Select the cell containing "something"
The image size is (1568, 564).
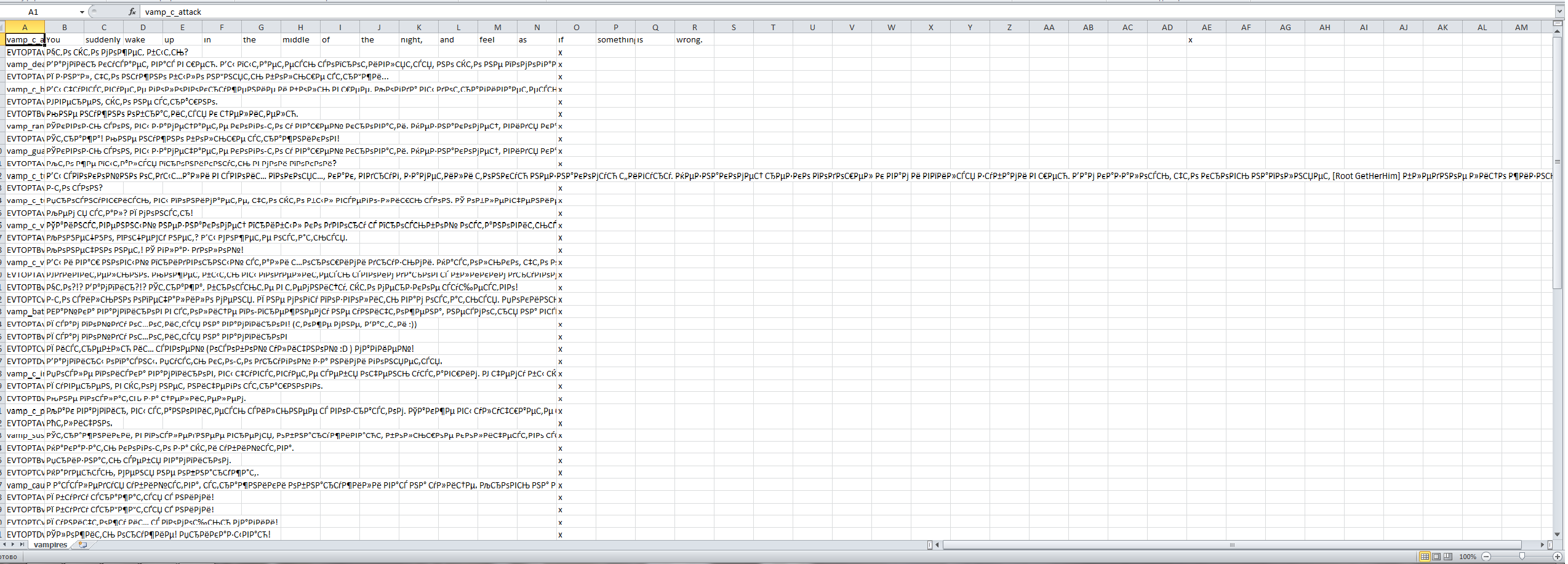(615, 39)
